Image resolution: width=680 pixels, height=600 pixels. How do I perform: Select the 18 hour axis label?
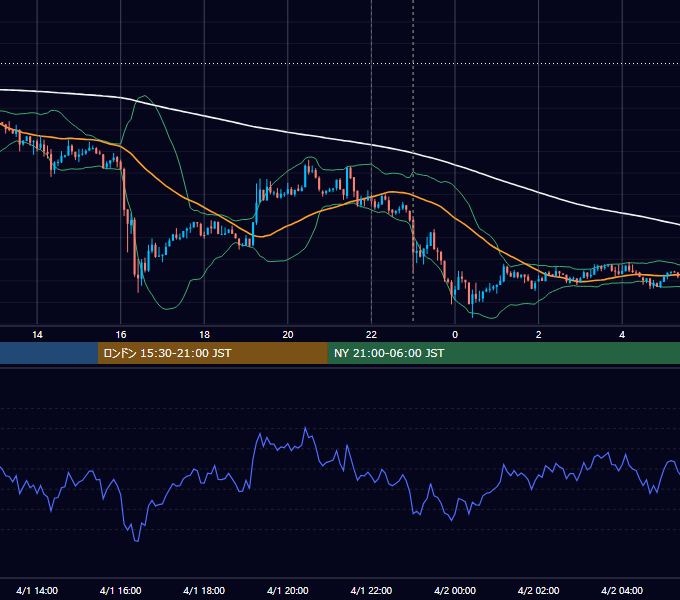click(204, 335)
